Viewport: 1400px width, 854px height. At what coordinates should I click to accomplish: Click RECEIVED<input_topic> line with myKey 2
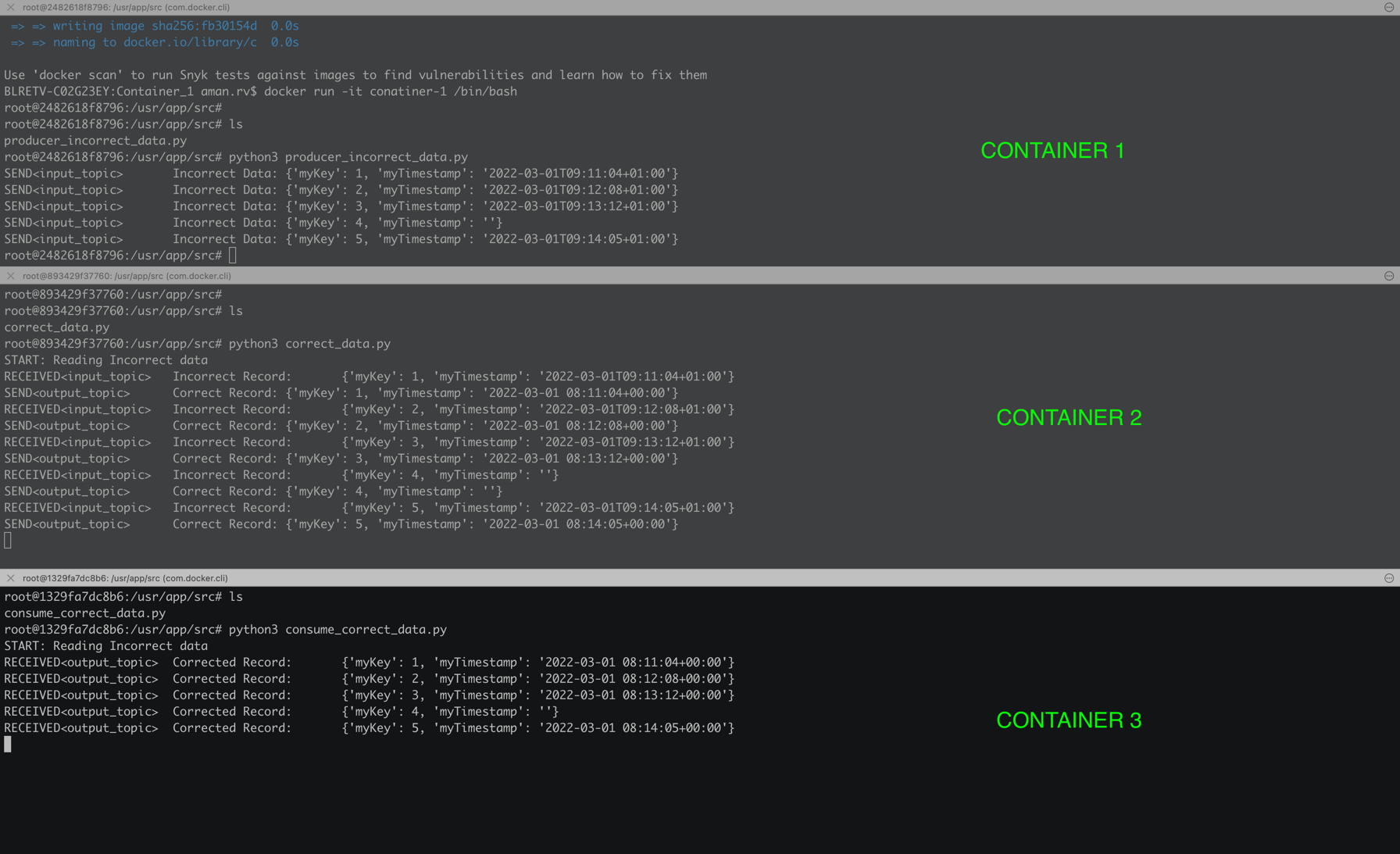point(370,409)
